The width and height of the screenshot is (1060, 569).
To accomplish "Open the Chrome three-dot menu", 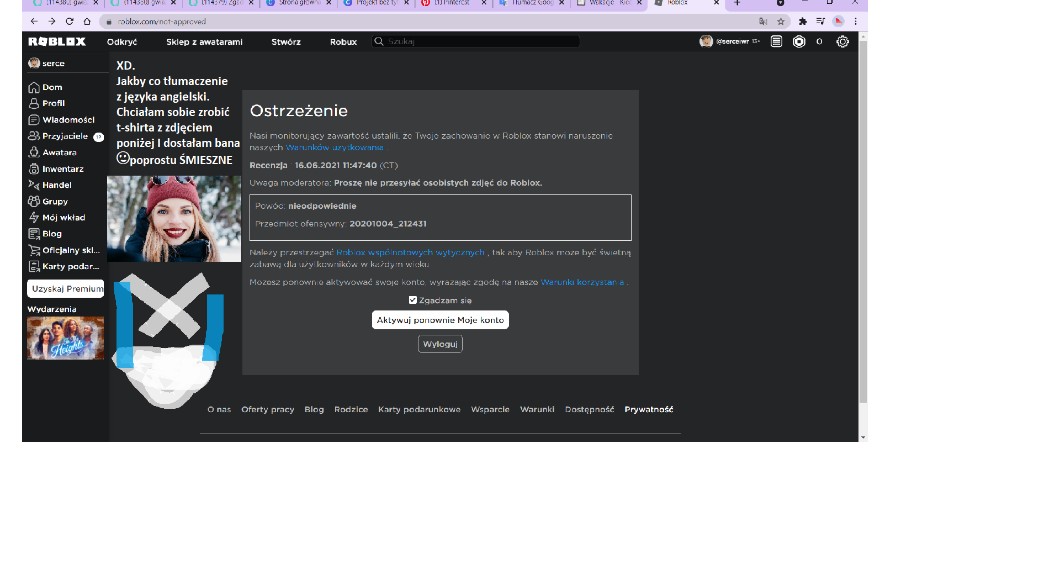I will pos(855,21).
